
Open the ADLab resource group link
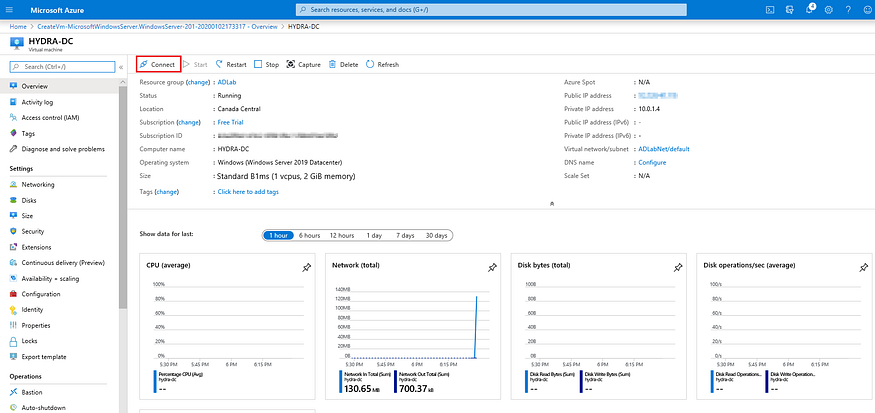pos(227,82)
